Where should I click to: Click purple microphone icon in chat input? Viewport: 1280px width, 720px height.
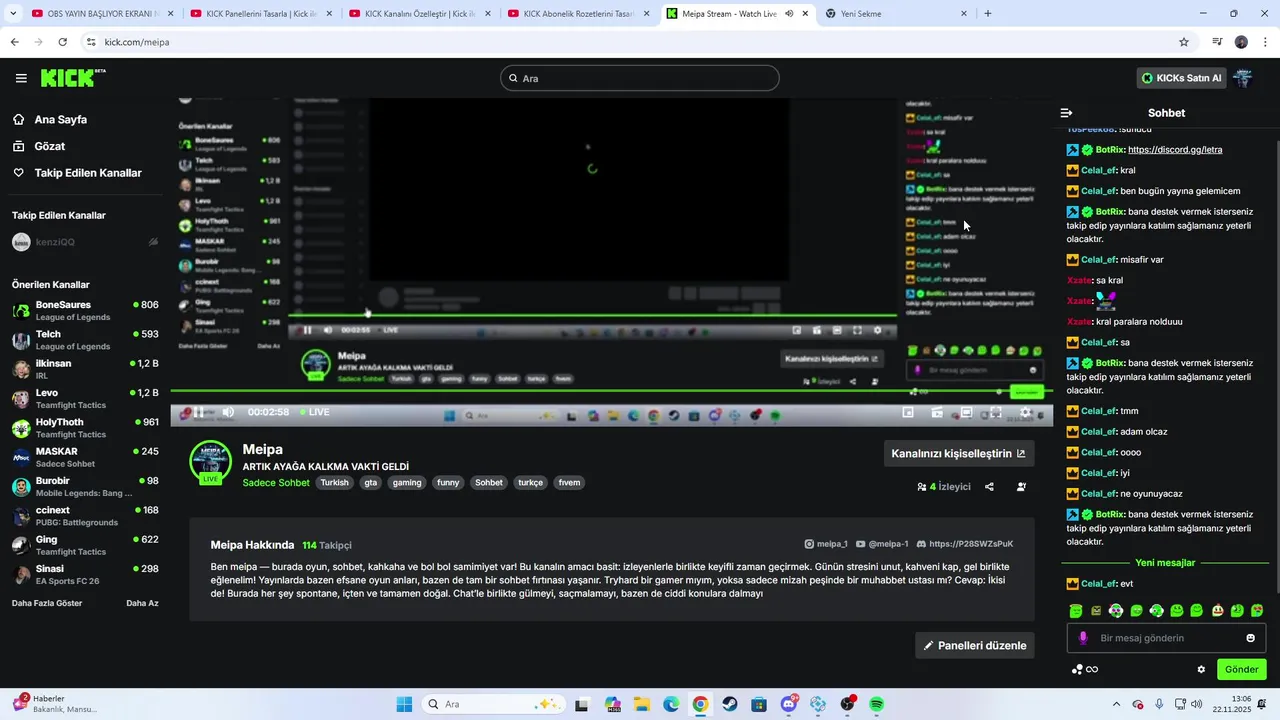1083,638
